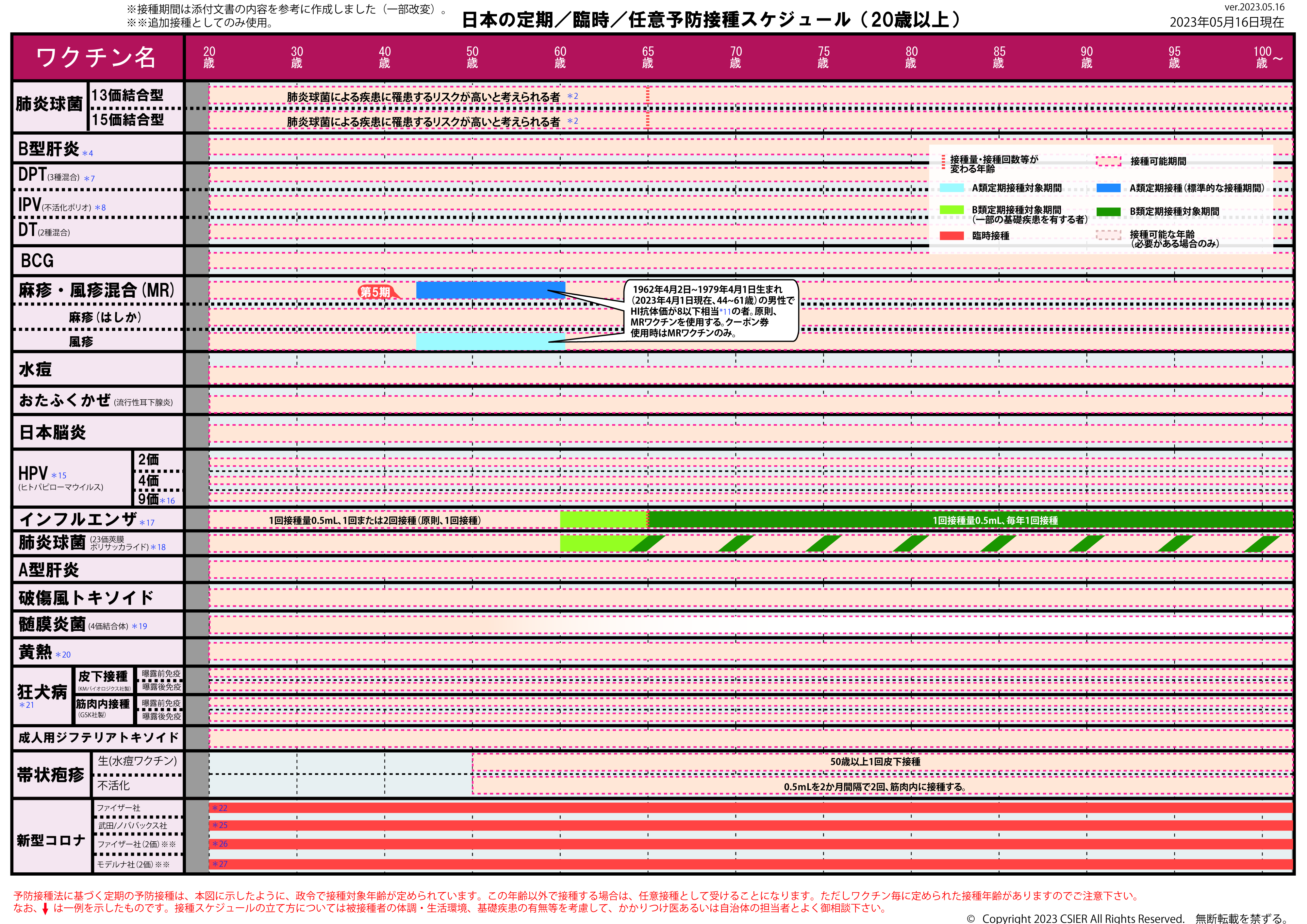The height and width of the screenshot is (924, 1307).
Task: Click the 日本脳炎 row label
Action: tap(52, 433)
